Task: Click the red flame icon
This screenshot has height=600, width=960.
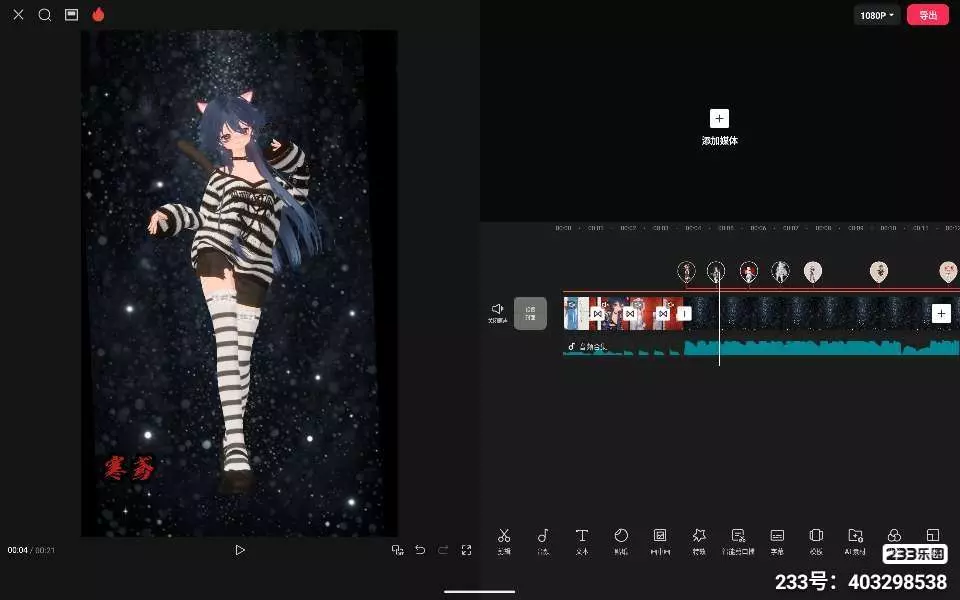Action: (x=98, y=15)
